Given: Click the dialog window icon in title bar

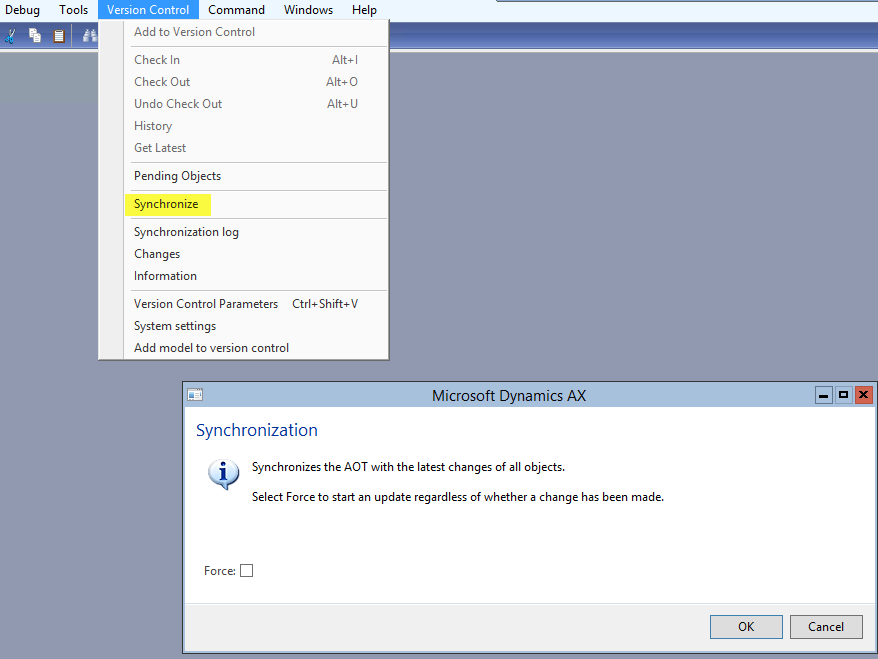Looking at the screenshot, I should (195, 395).
